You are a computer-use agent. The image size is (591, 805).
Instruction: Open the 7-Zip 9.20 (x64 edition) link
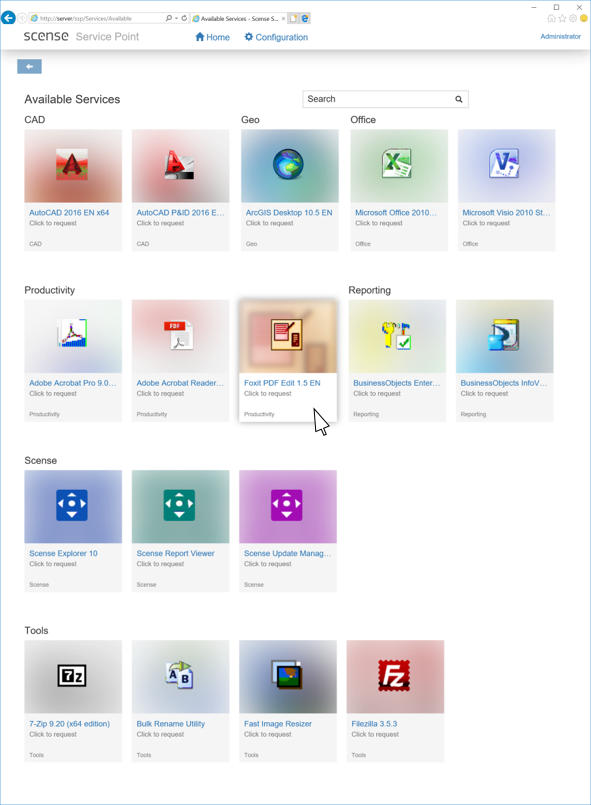tap(69, 724)
